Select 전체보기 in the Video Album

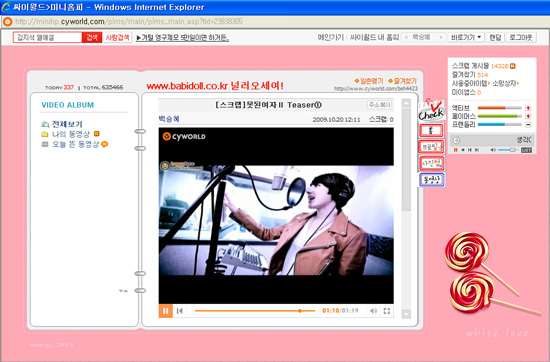(67, 124)
